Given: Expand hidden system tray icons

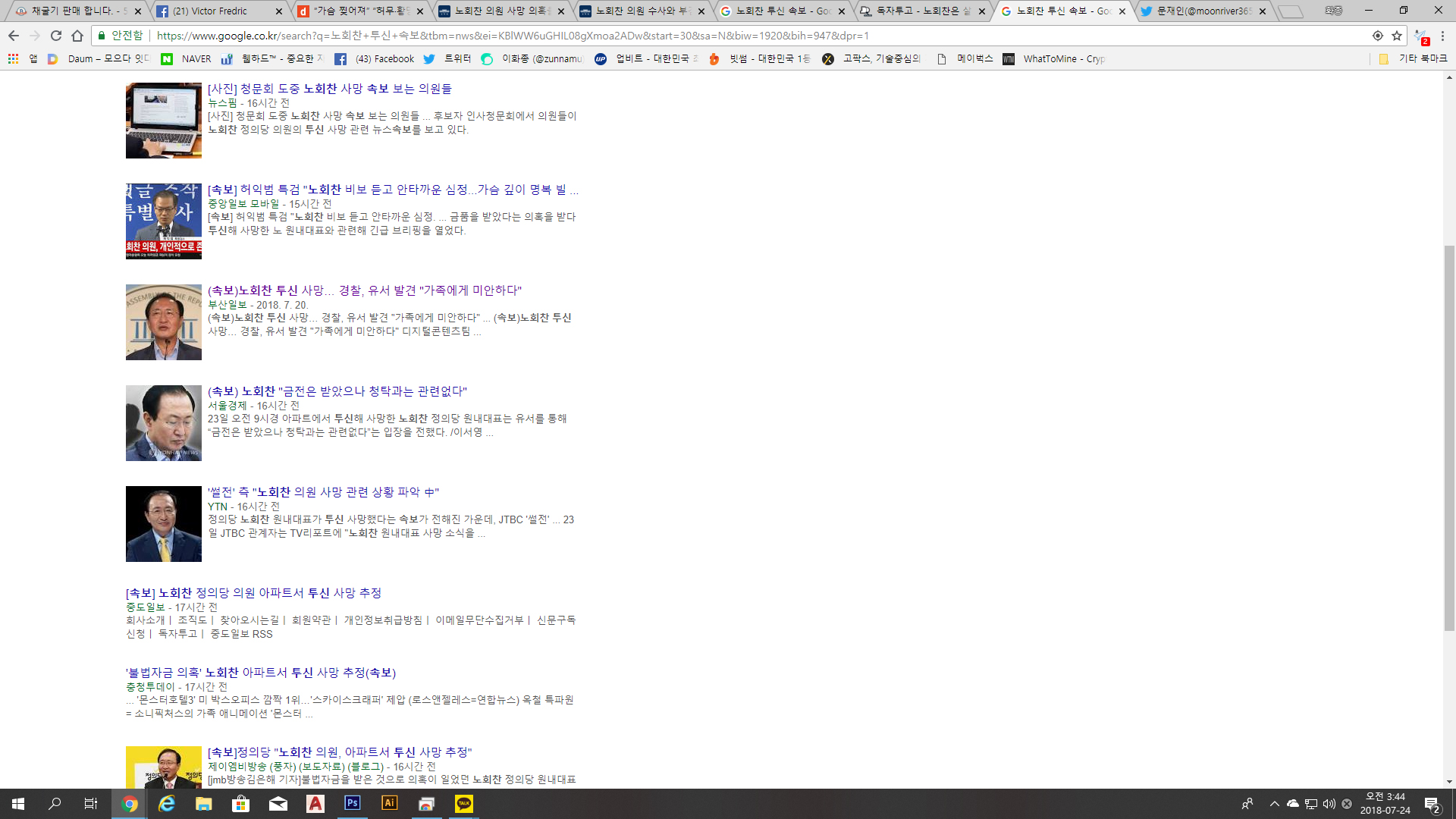Looking at the screenshot, I should click(x=1275, y=804).
